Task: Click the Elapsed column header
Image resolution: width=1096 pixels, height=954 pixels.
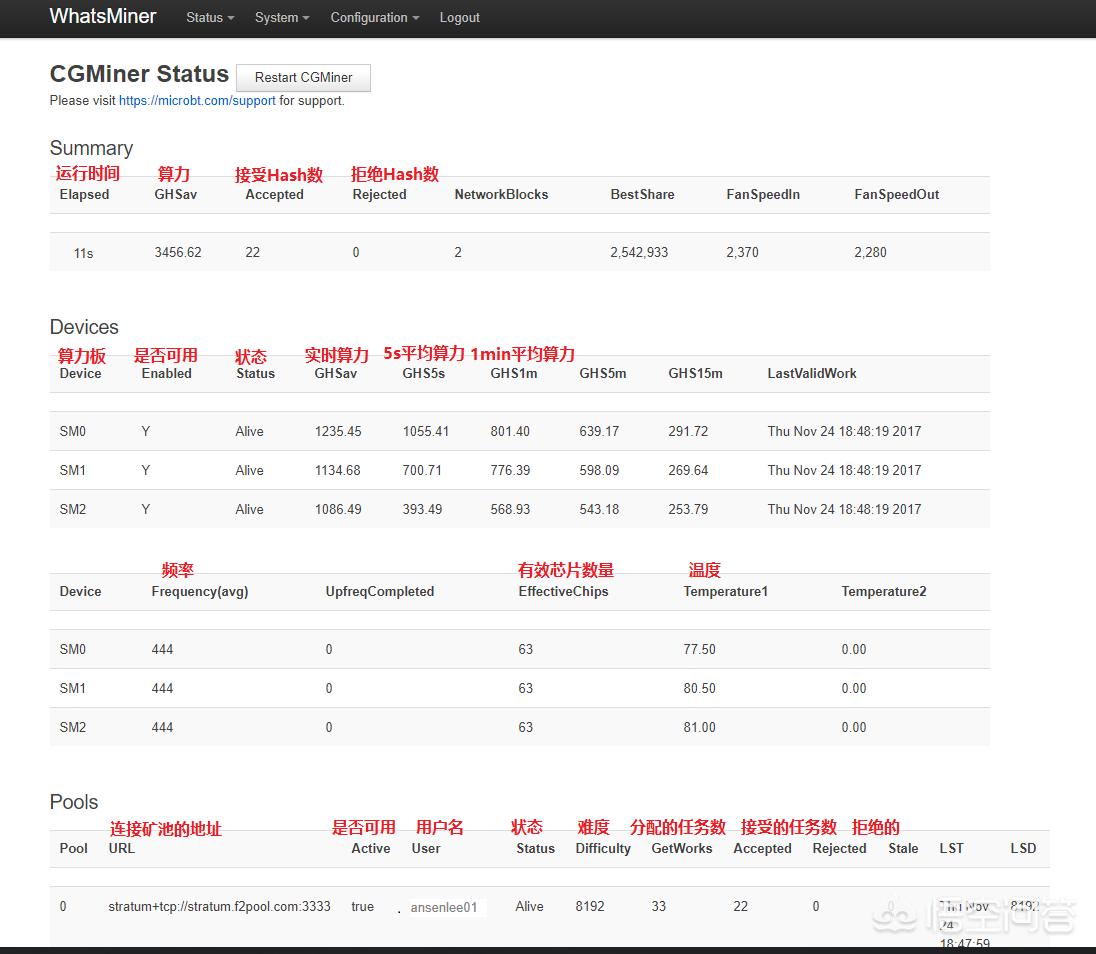Action: click(x=84, y=195)
